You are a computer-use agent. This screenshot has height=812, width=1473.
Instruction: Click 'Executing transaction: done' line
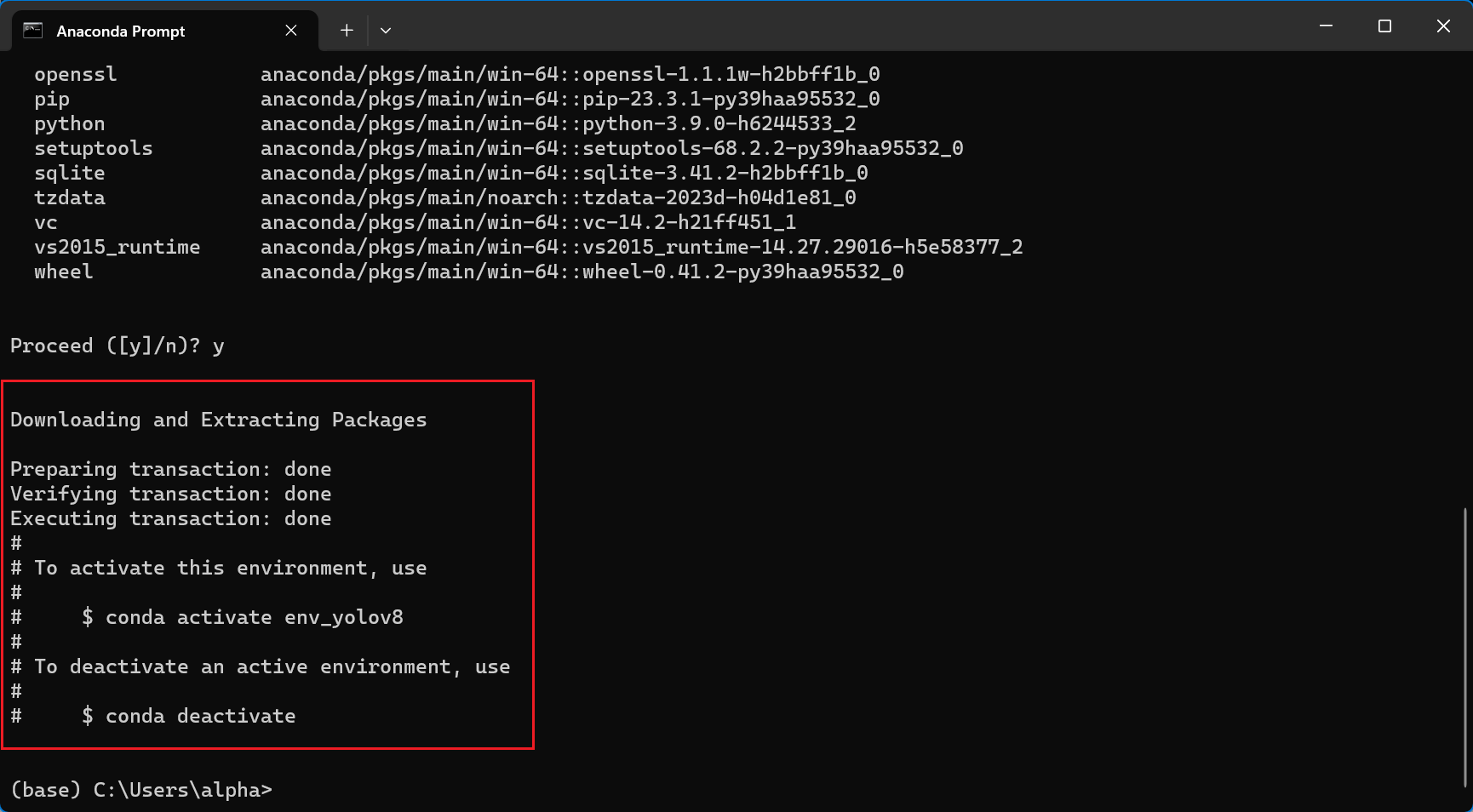click(171, 518)
